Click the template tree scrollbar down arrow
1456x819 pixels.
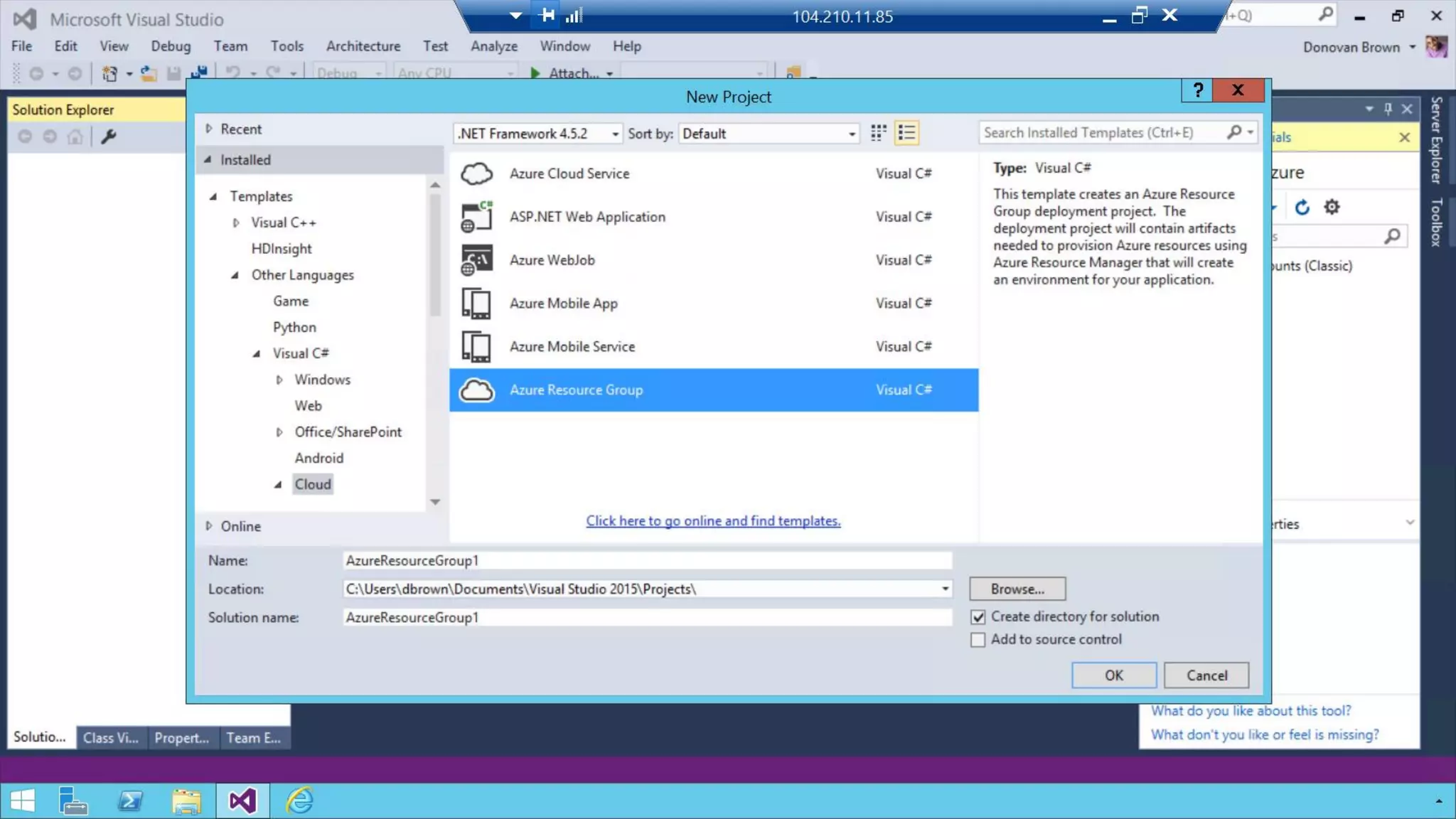pos(435,502)
